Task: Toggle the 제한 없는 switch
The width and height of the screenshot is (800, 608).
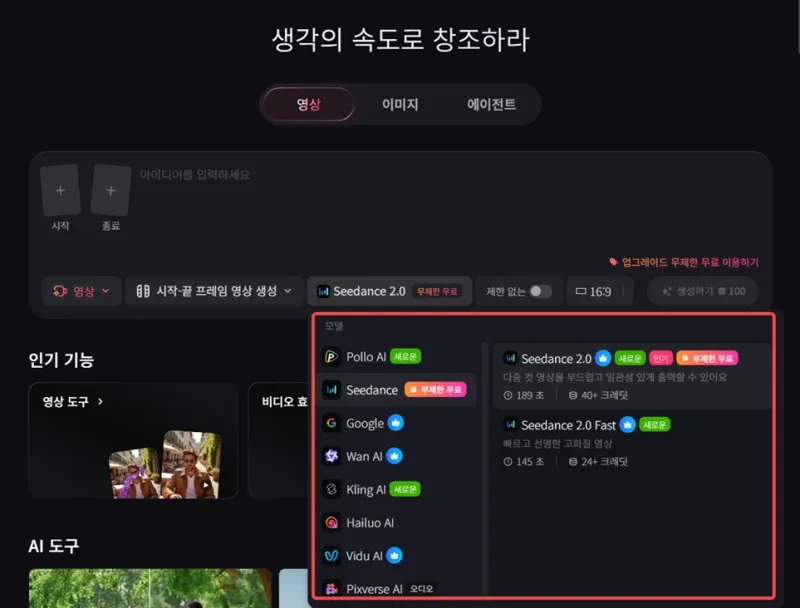Action: point(540,291)
